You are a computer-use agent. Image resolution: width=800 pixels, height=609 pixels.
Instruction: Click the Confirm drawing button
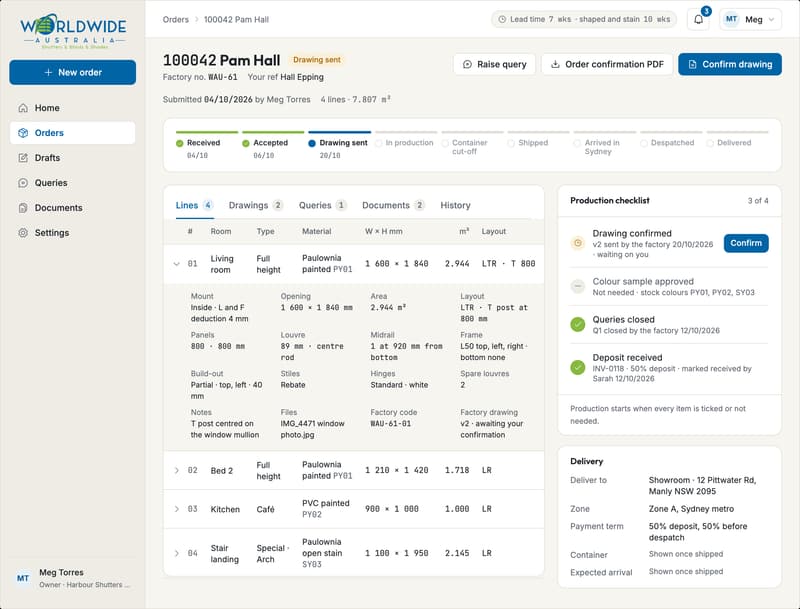tap(730, 64)
